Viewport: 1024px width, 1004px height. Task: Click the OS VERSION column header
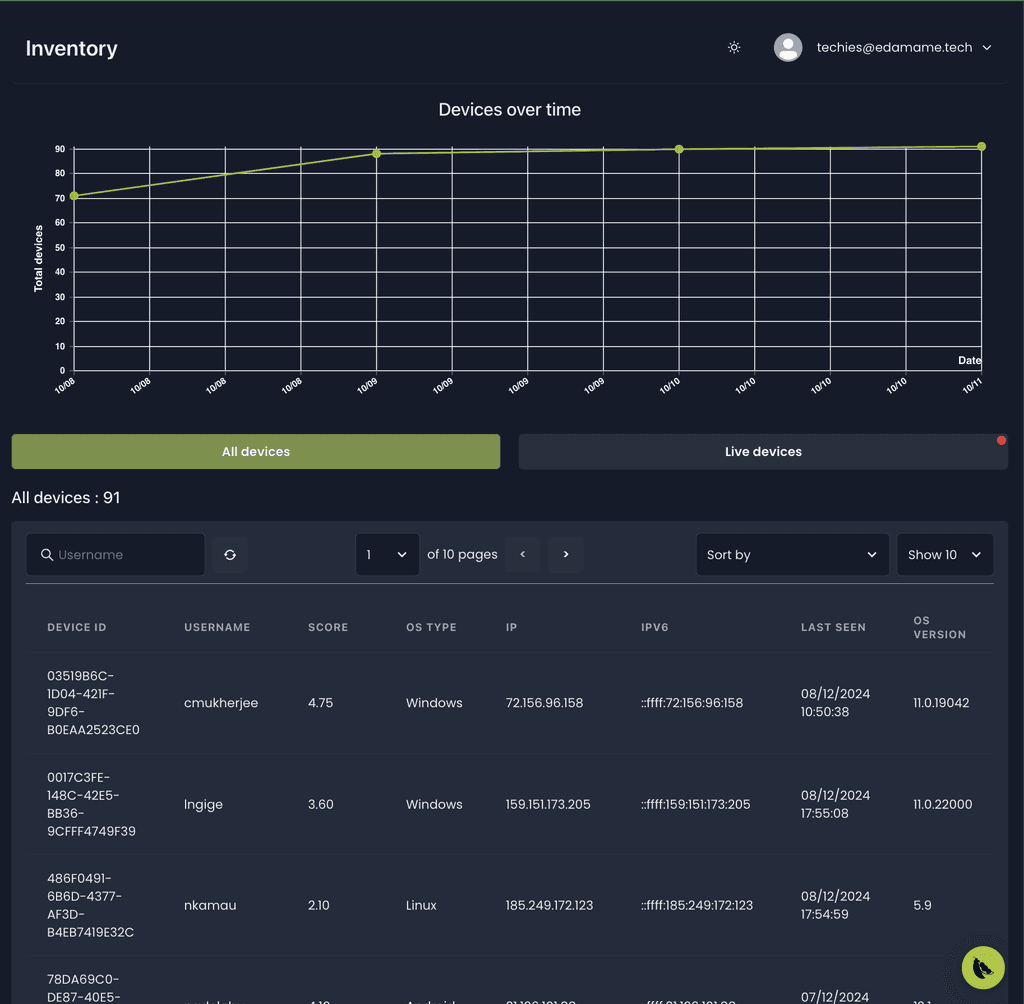click(939, 627)
